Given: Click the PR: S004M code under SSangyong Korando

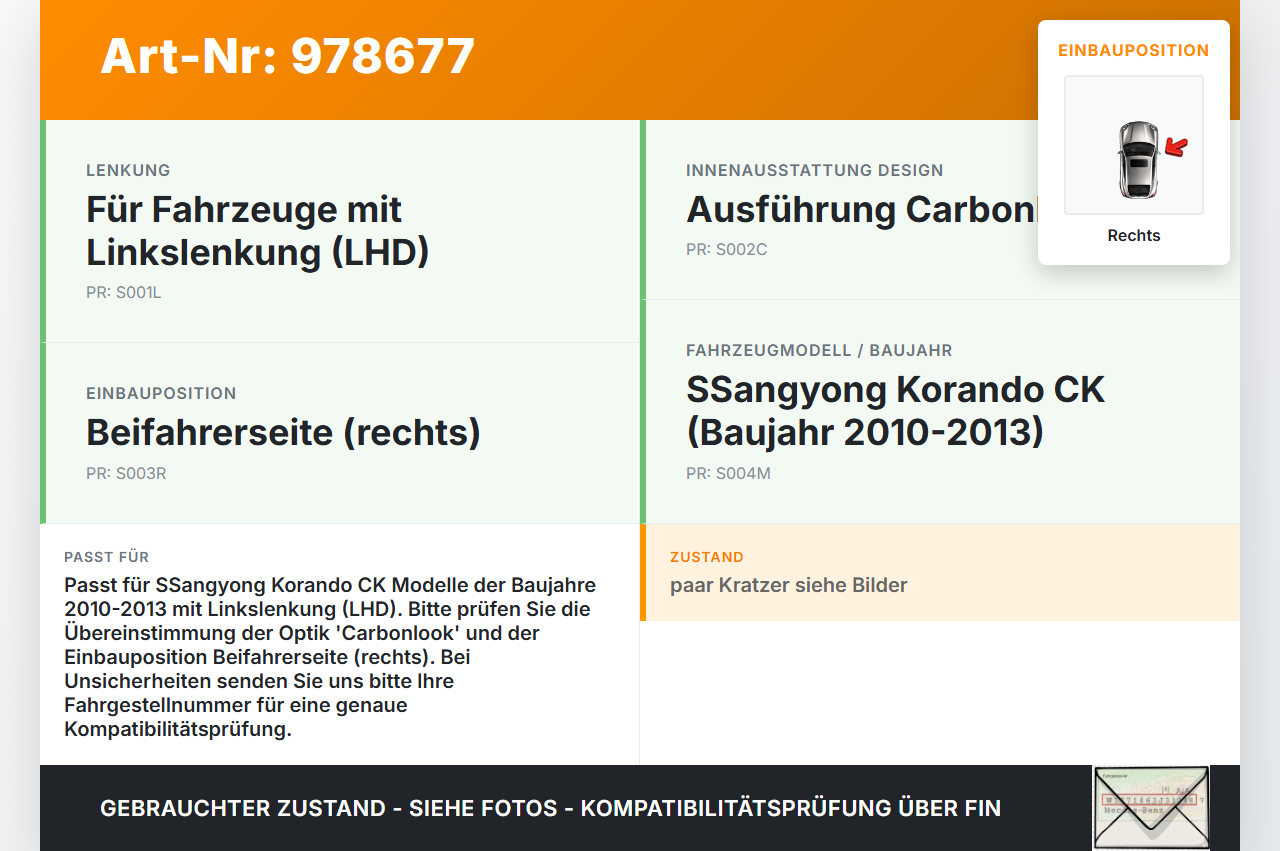Looking at the screenshot, I should (x=728, y=473).
